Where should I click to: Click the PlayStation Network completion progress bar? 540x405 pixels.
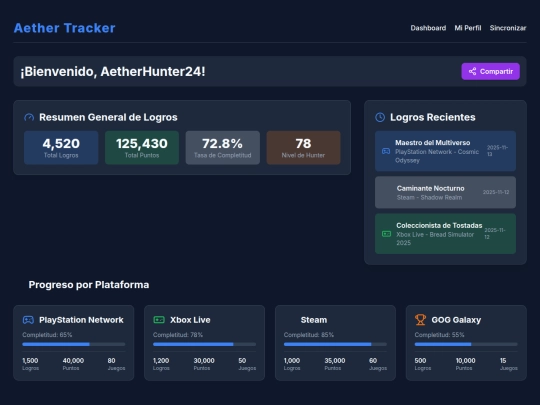(x=74, y=344)
